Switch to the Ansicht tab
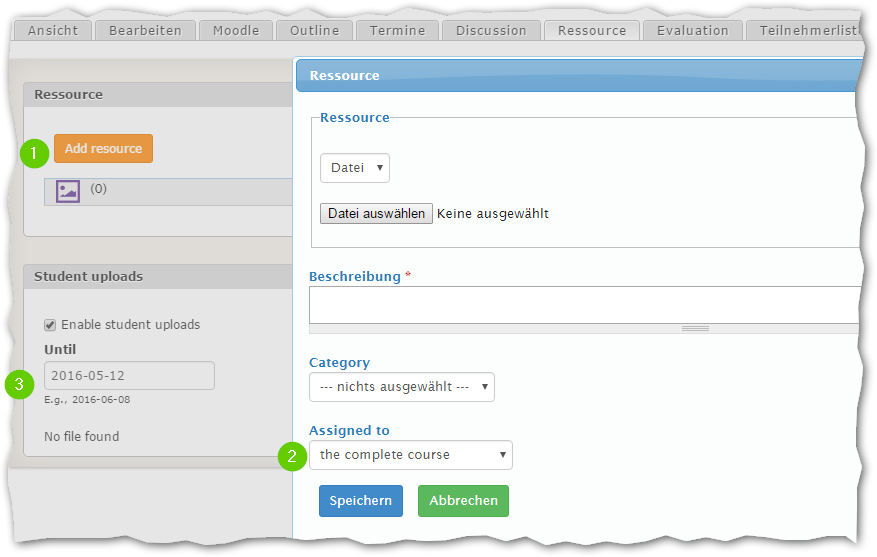877x557 pixels. coord(53,30)
